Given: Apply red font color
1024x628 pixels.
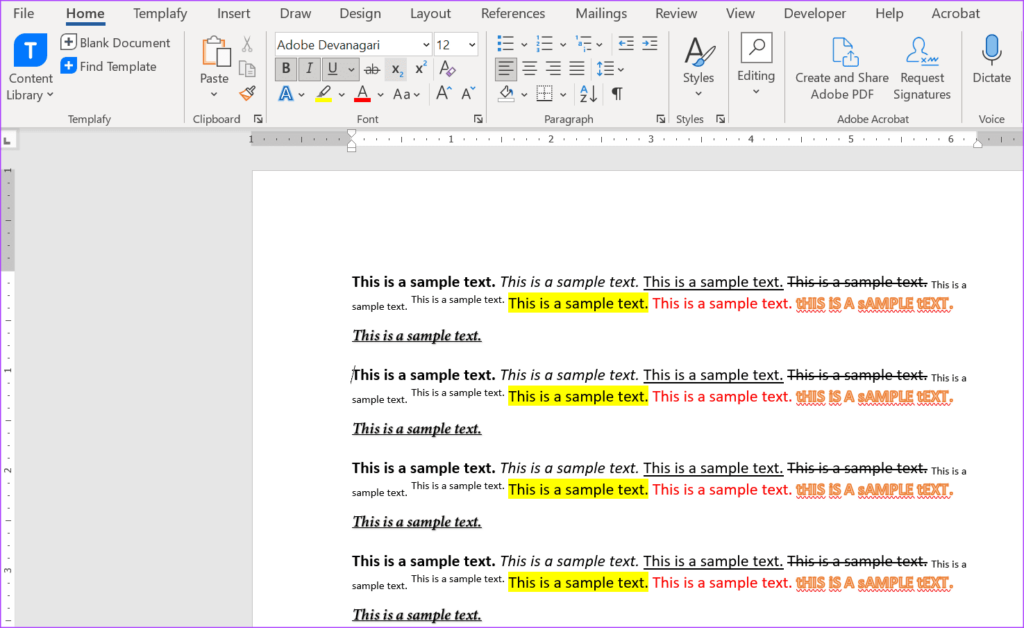Looking at the screenshot, I should point(362,93).
